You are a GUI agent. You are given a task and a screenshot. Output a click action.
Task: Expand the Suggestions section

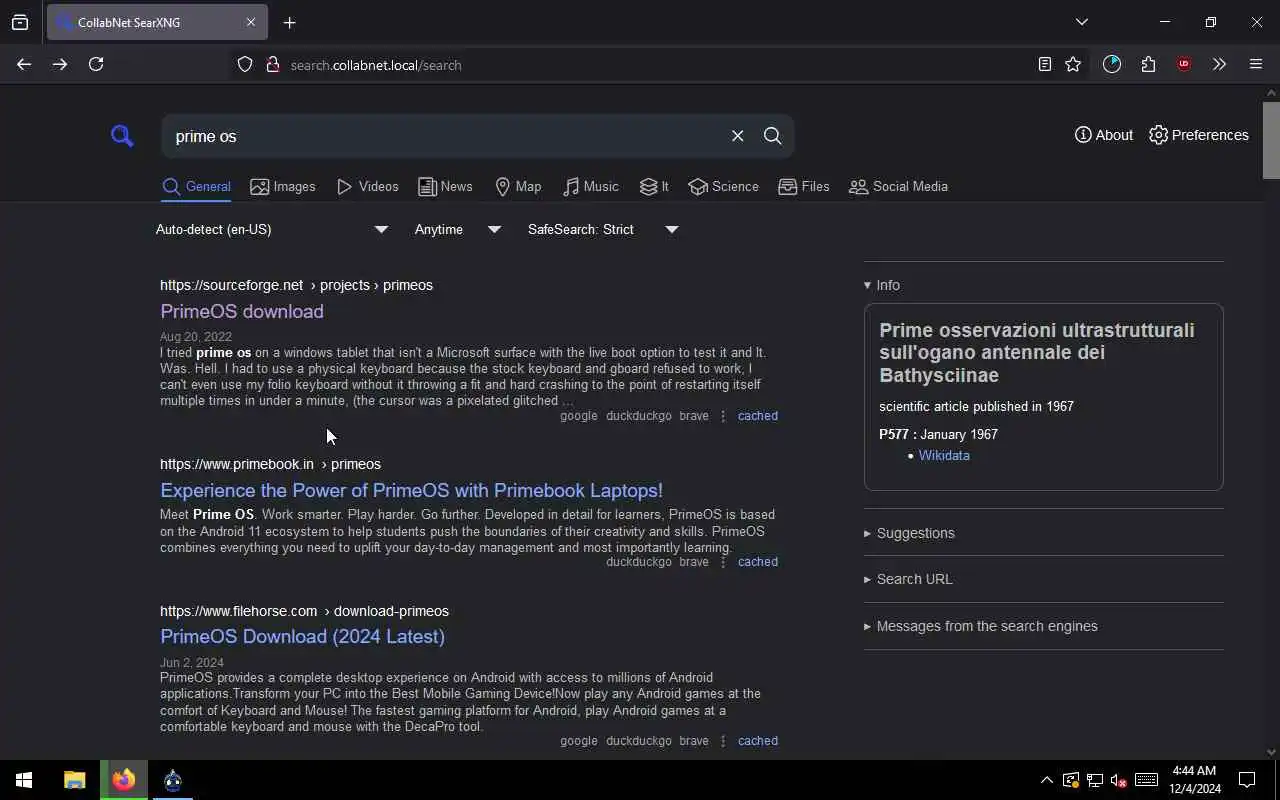coord(909,533)
